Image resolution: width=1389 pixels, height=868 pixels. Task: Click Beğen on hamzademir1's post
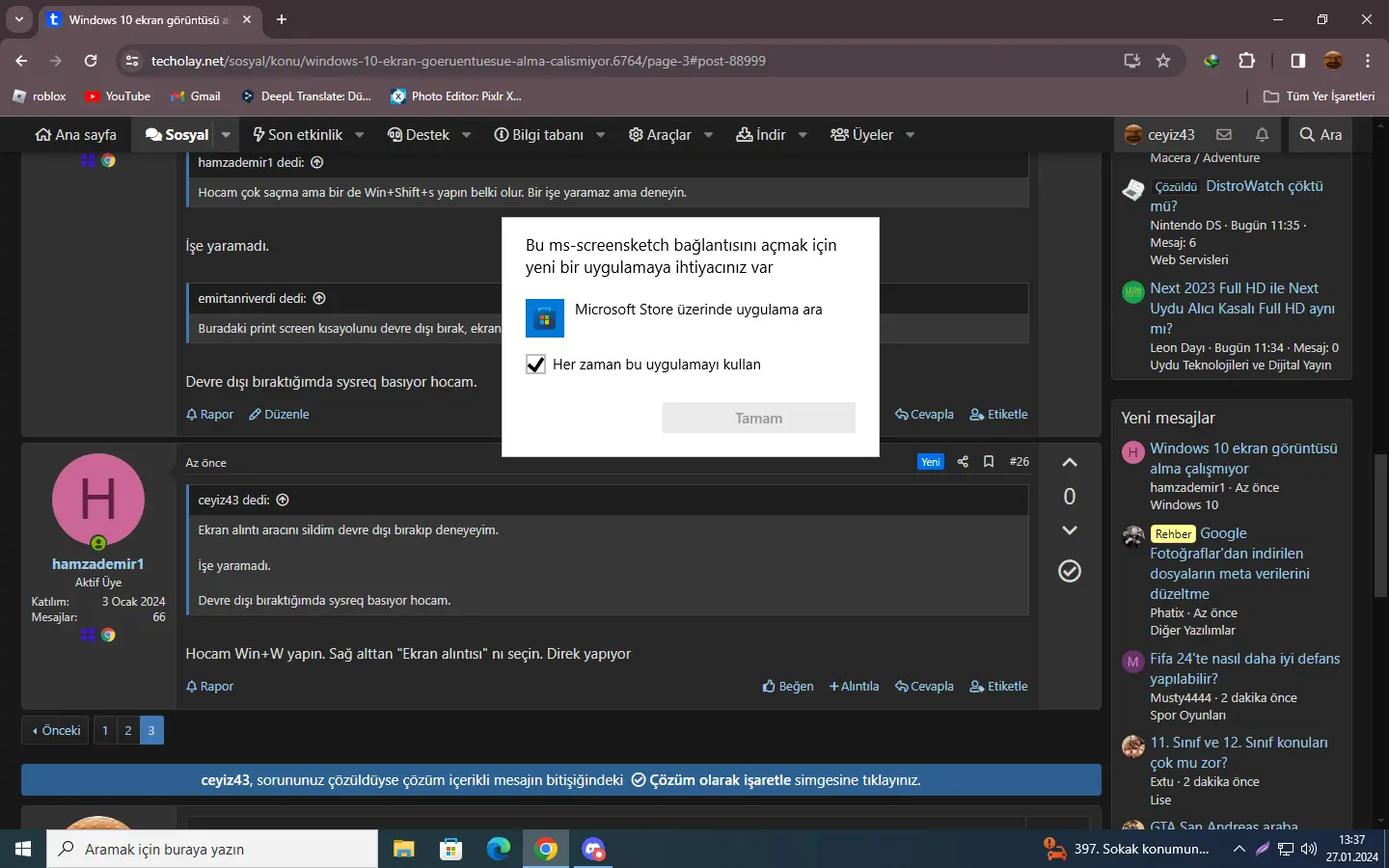pyautogui.click(x=788, y=687)
